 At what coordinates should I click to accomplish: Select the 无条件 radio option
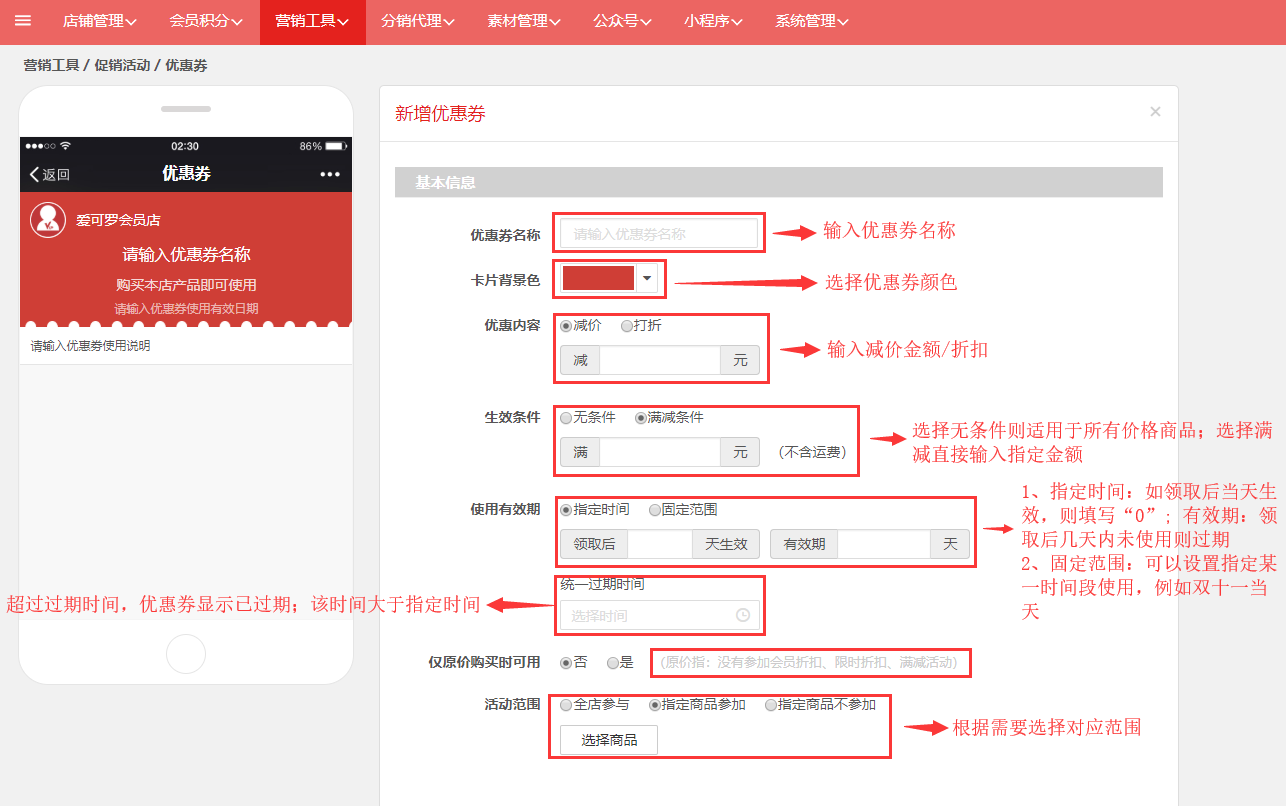click(x=567, y=418)
